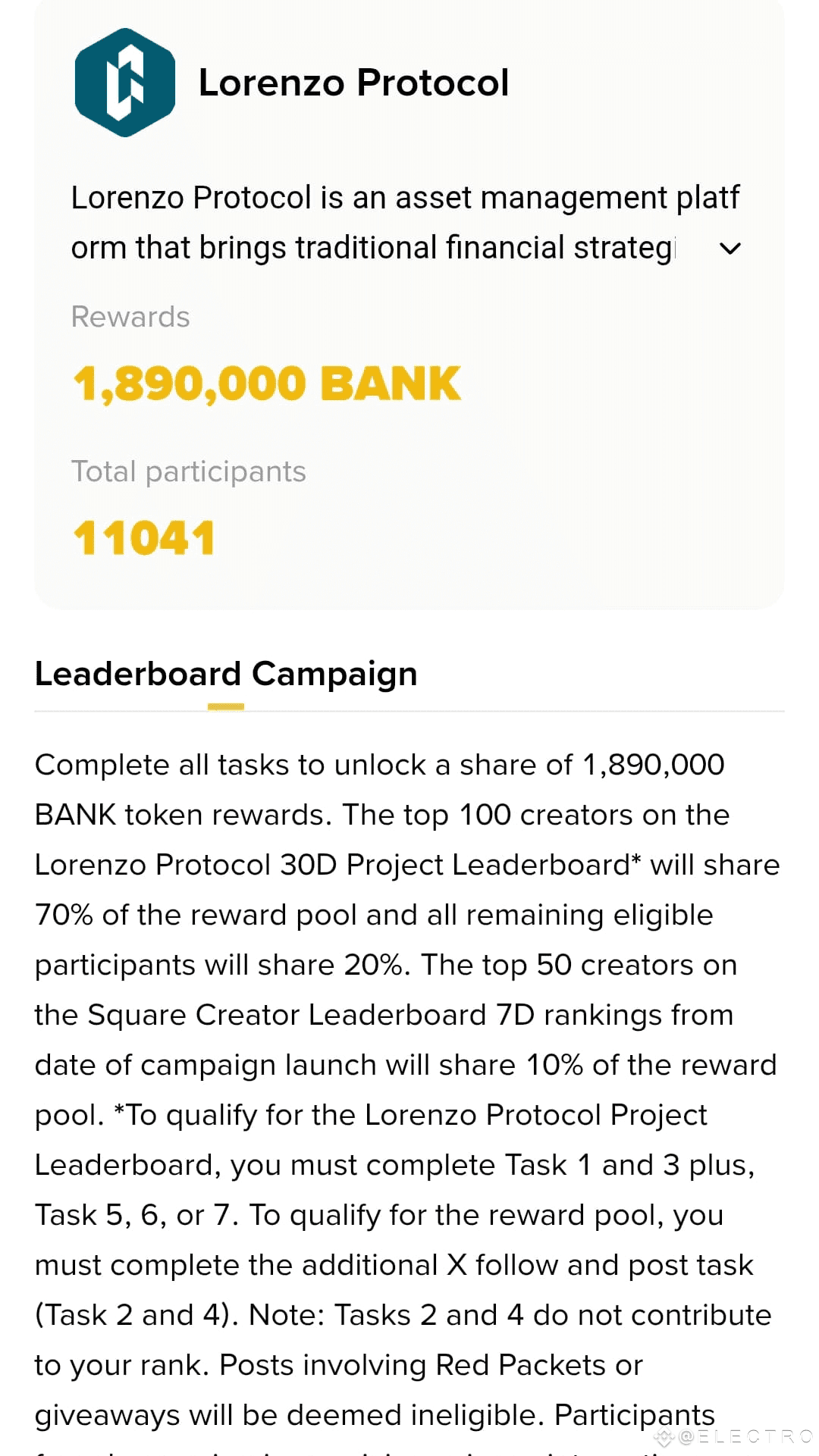Tap the small logo icon beside @ELECTRO watermark

[x=664, y=1437]
